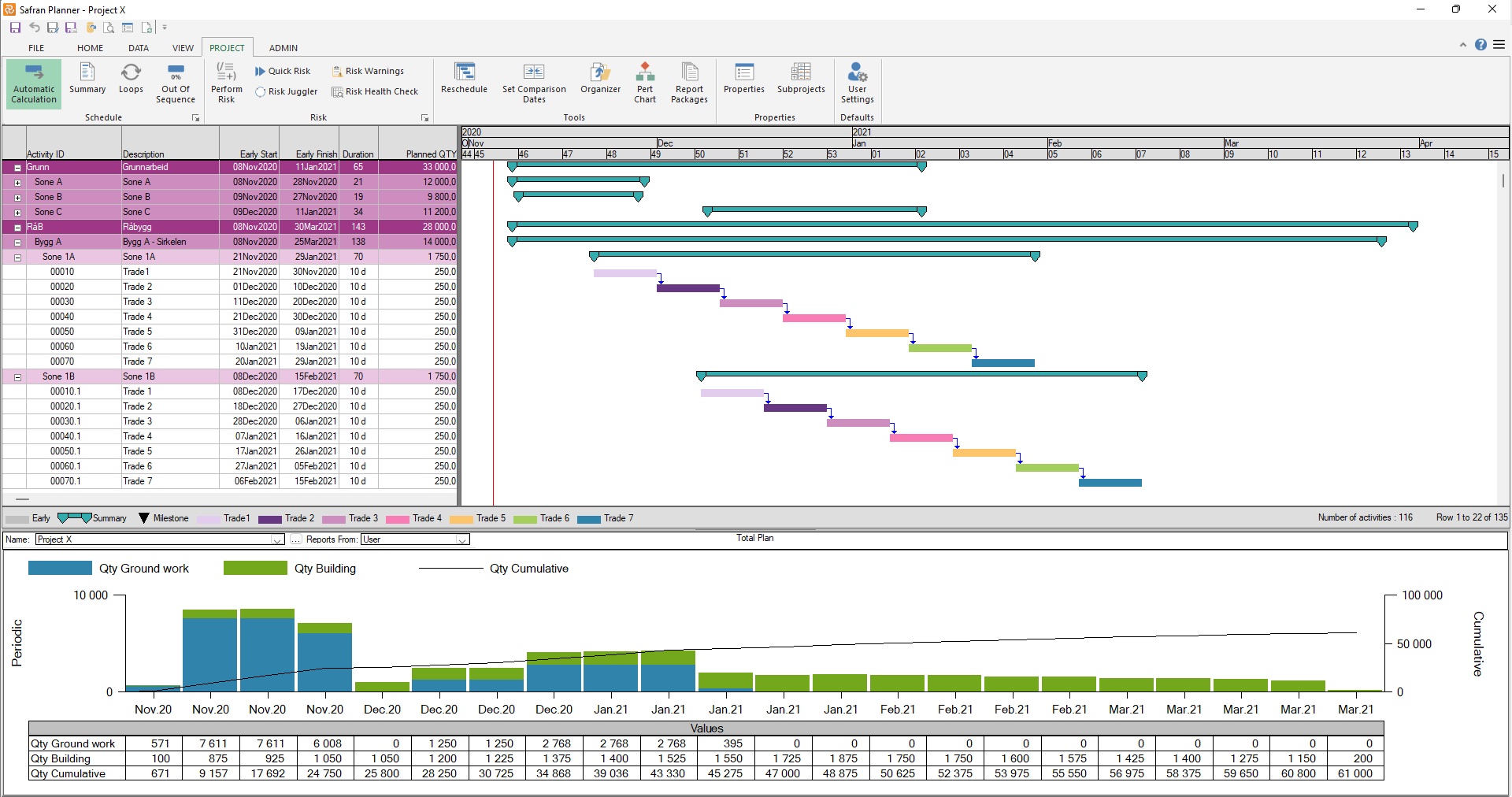The height and width of the screenshot is (797, 1512).
Task: Open Subprojects
Action: pyautogui.click(x=801, y=79)
